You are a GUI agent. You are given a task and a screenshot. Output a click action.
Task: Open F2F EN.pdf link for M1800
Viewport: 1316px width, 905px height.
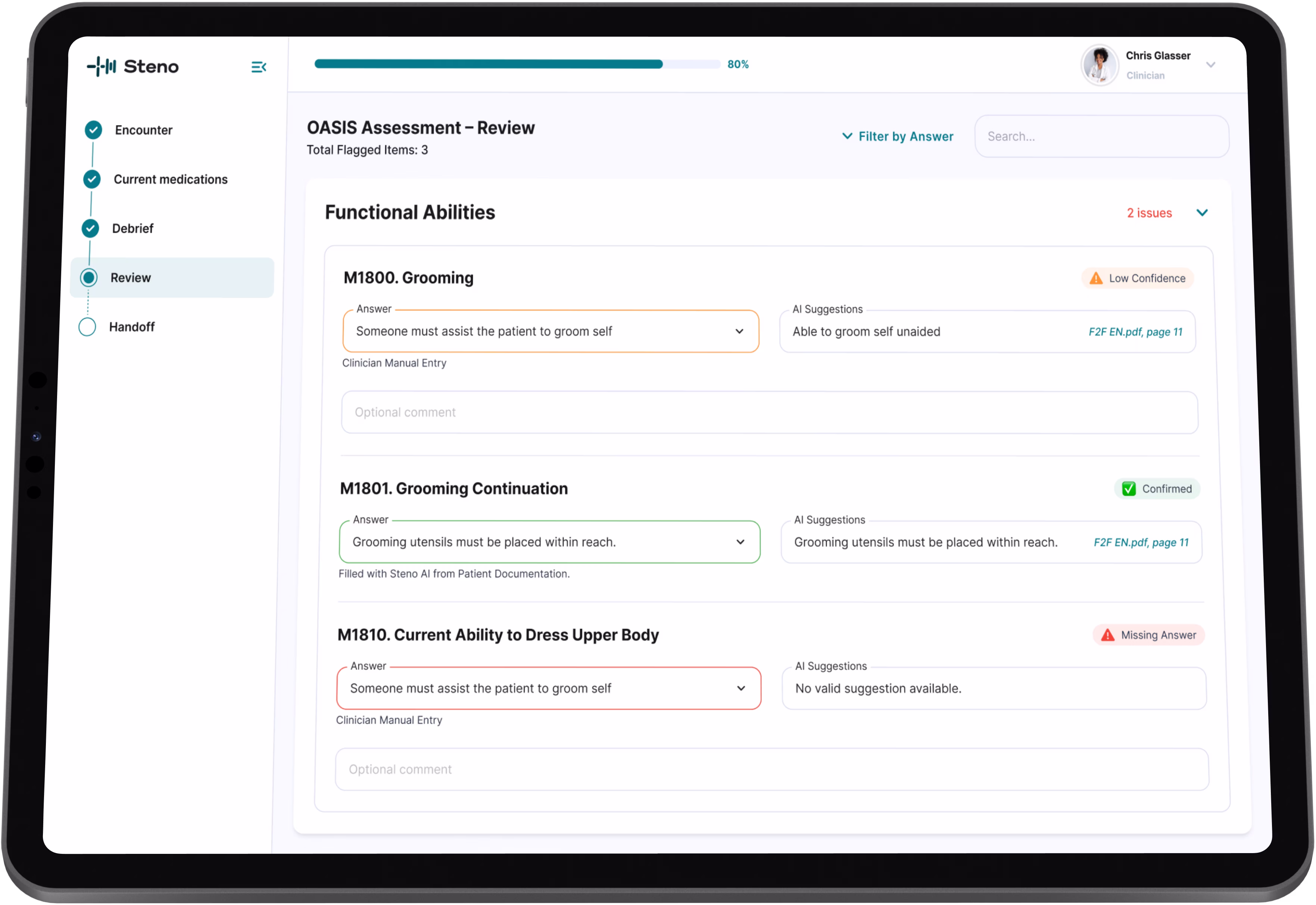1135,332
